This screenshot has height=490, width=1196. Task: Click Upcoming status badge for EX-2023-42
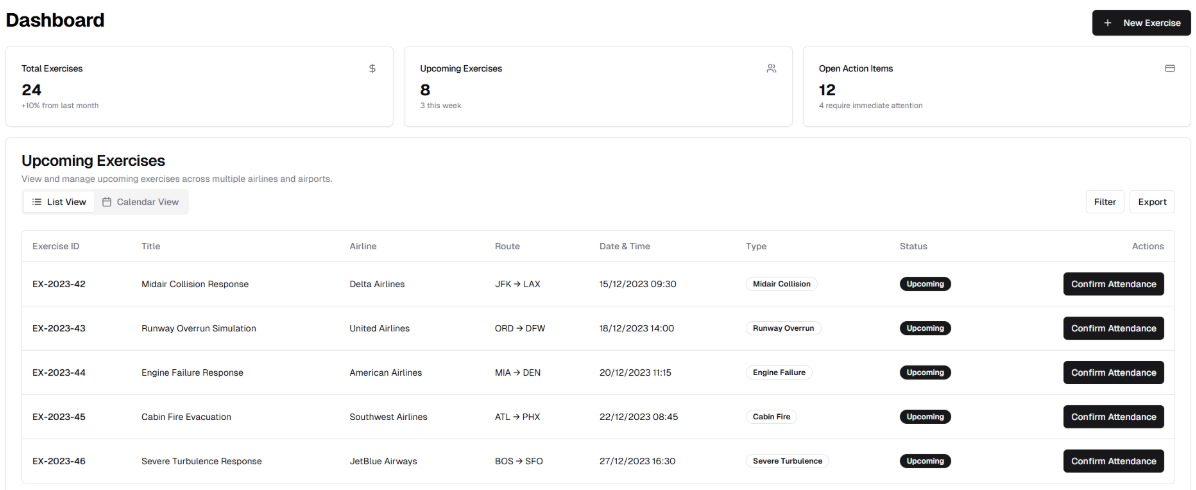(925, 284)
